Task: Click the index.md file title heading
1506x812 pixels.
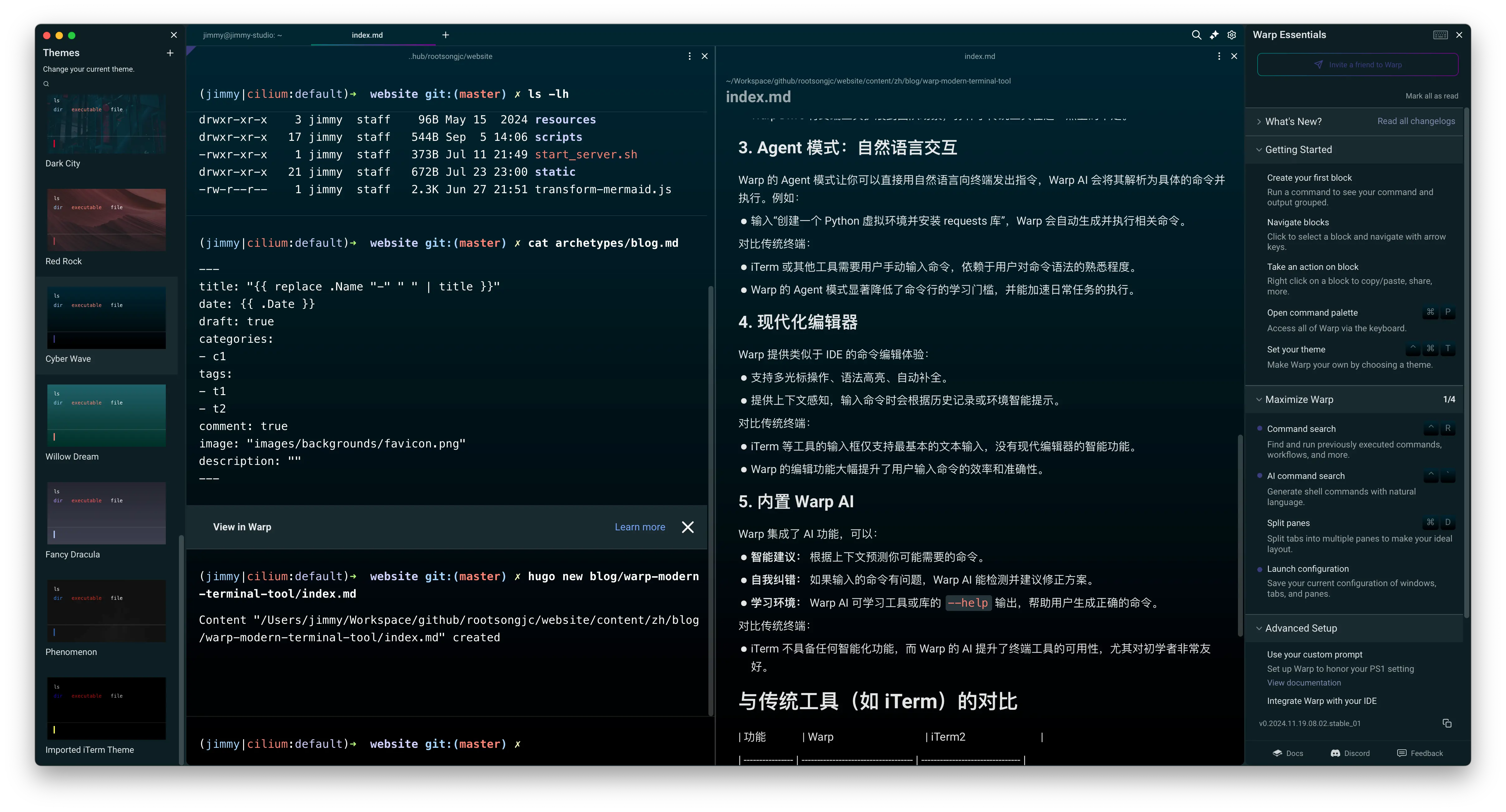Action: click(x=758, y=97)
